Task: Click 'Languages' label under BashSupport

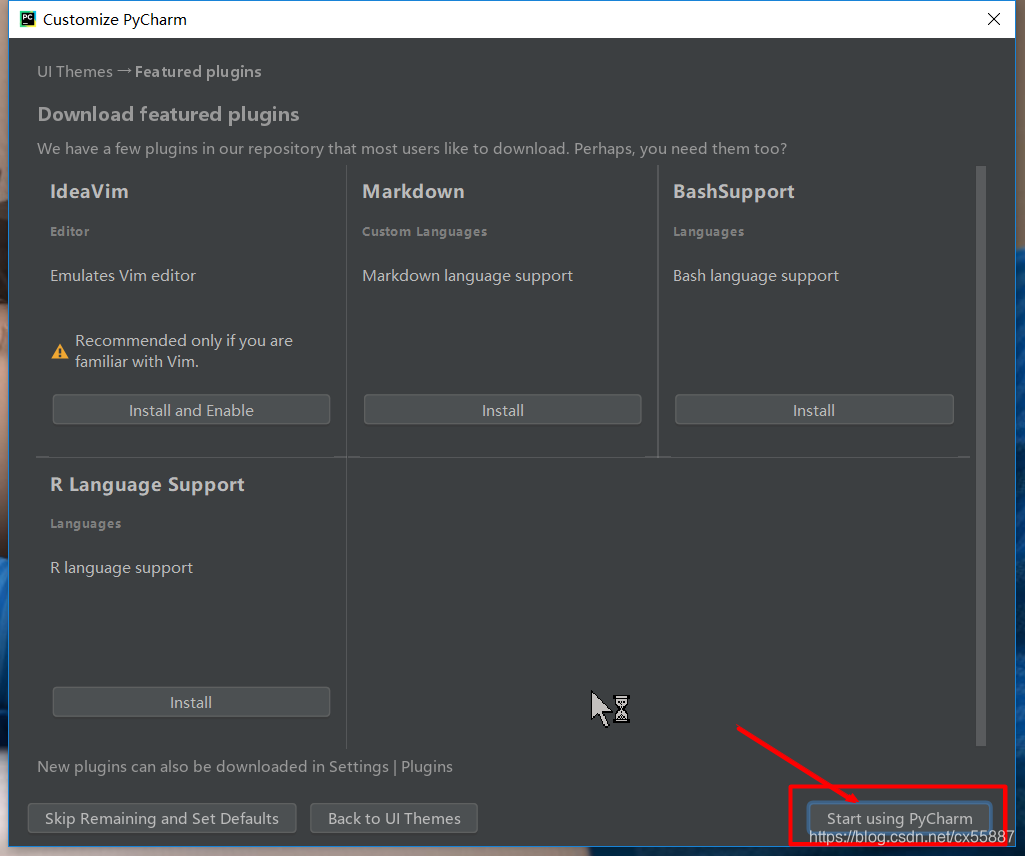Action: click(709, 232)
